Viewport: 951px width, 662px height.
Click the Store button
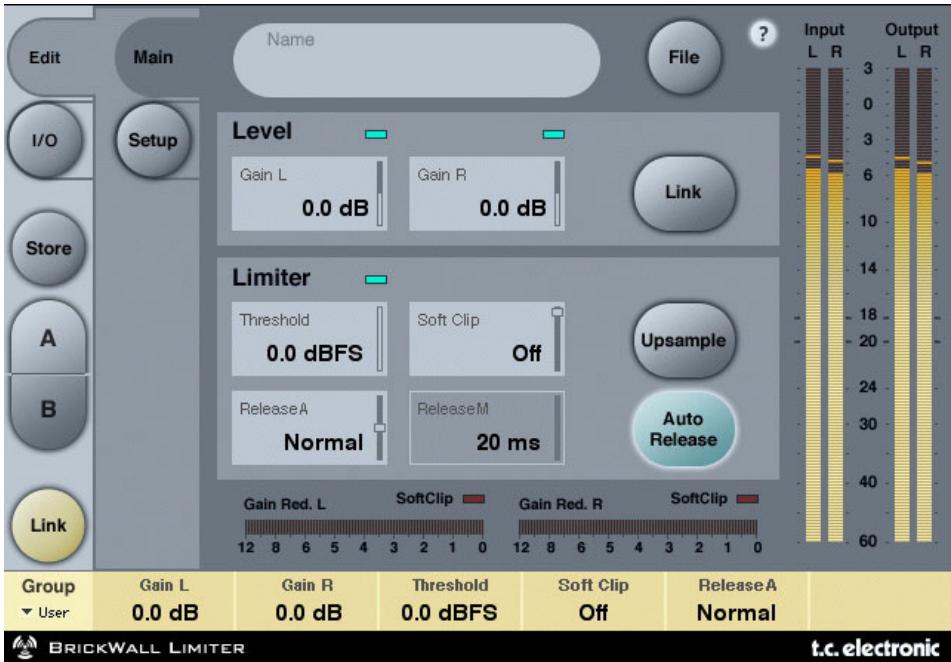tap(48, 248)
